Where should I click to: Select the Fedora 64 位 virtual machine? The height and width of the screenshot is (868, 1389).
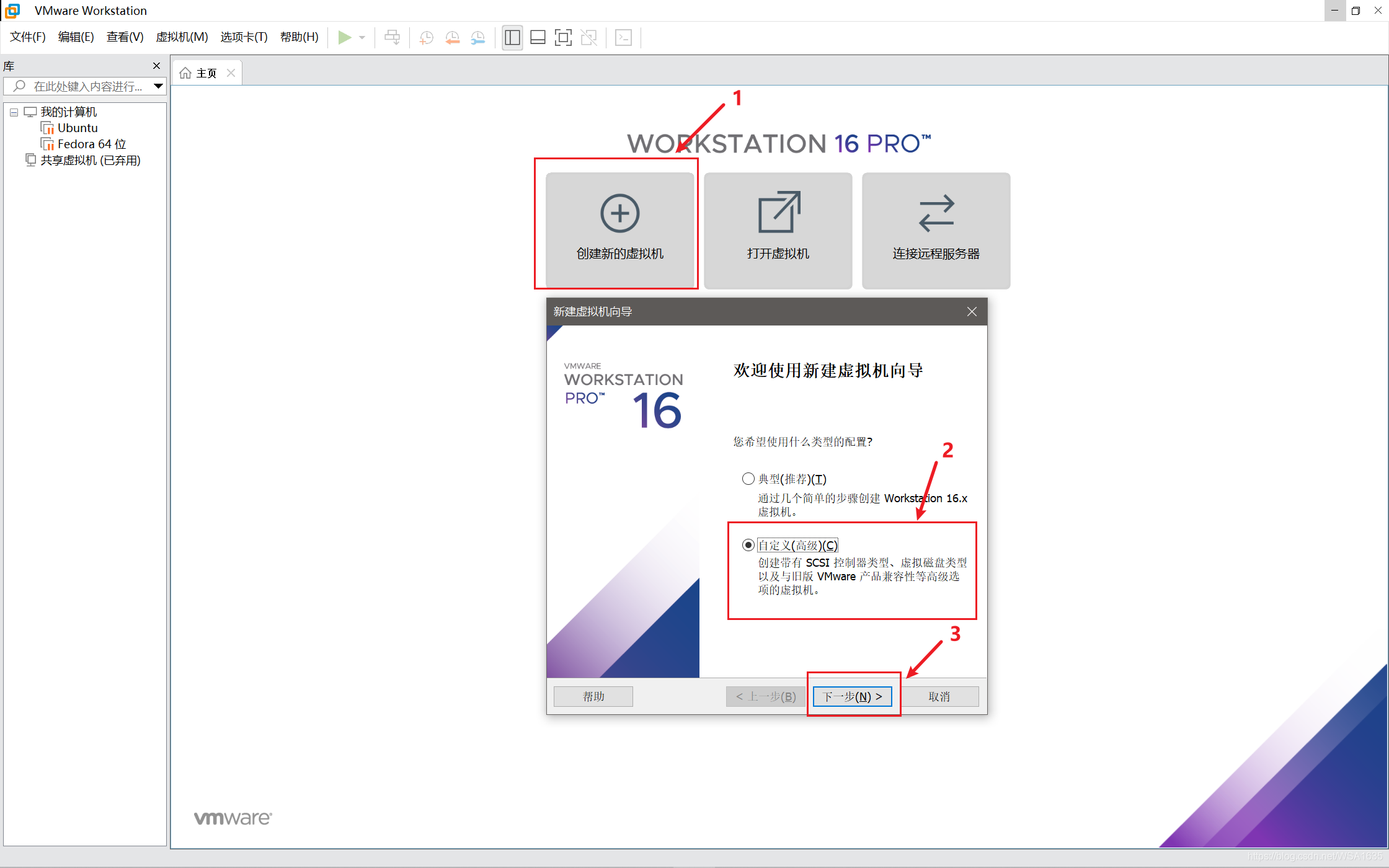tap(91, 144)
